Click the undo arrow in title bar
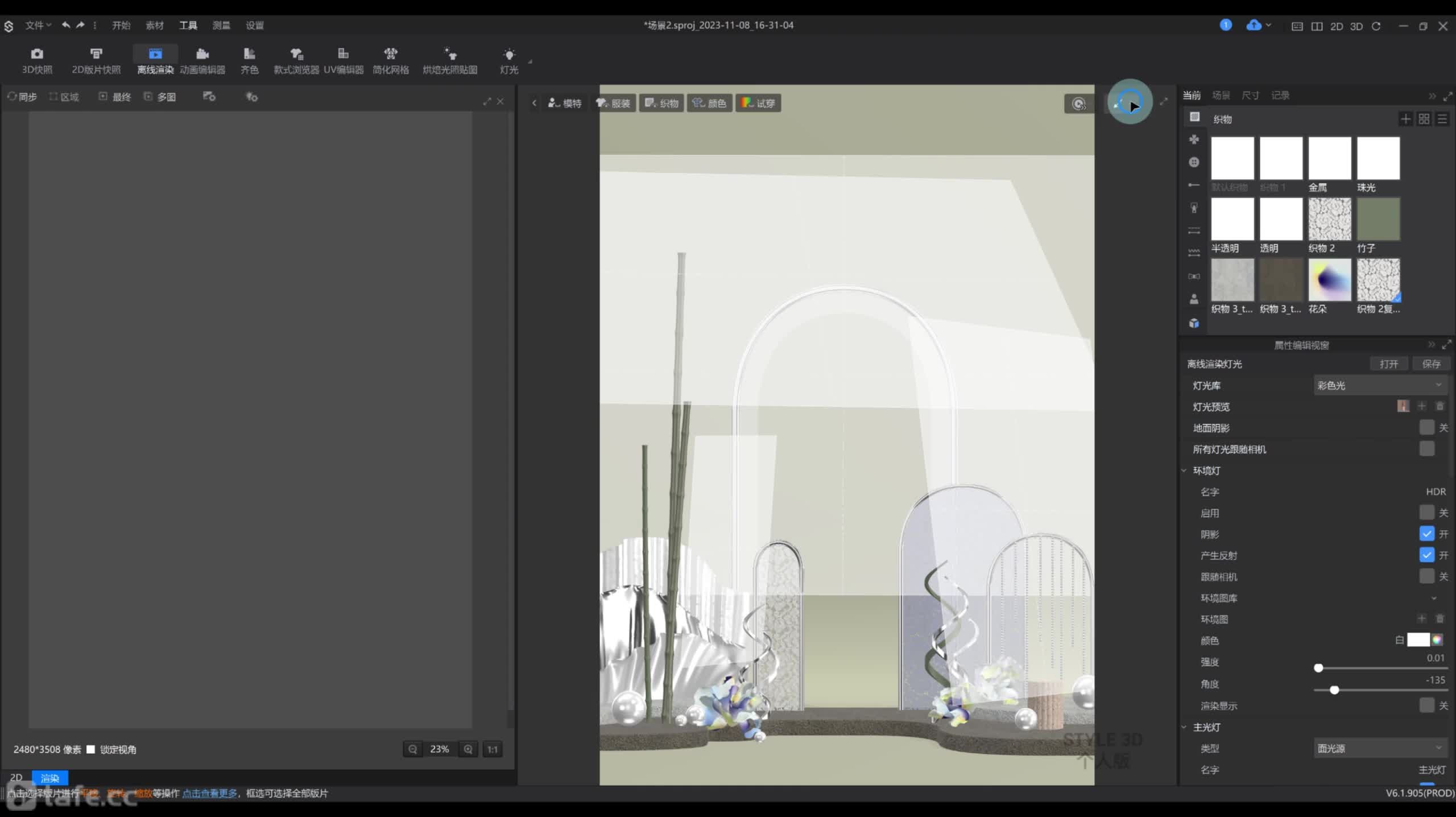Image resolution: width=1456 pixels, height=817 pixels. (66, 25)
